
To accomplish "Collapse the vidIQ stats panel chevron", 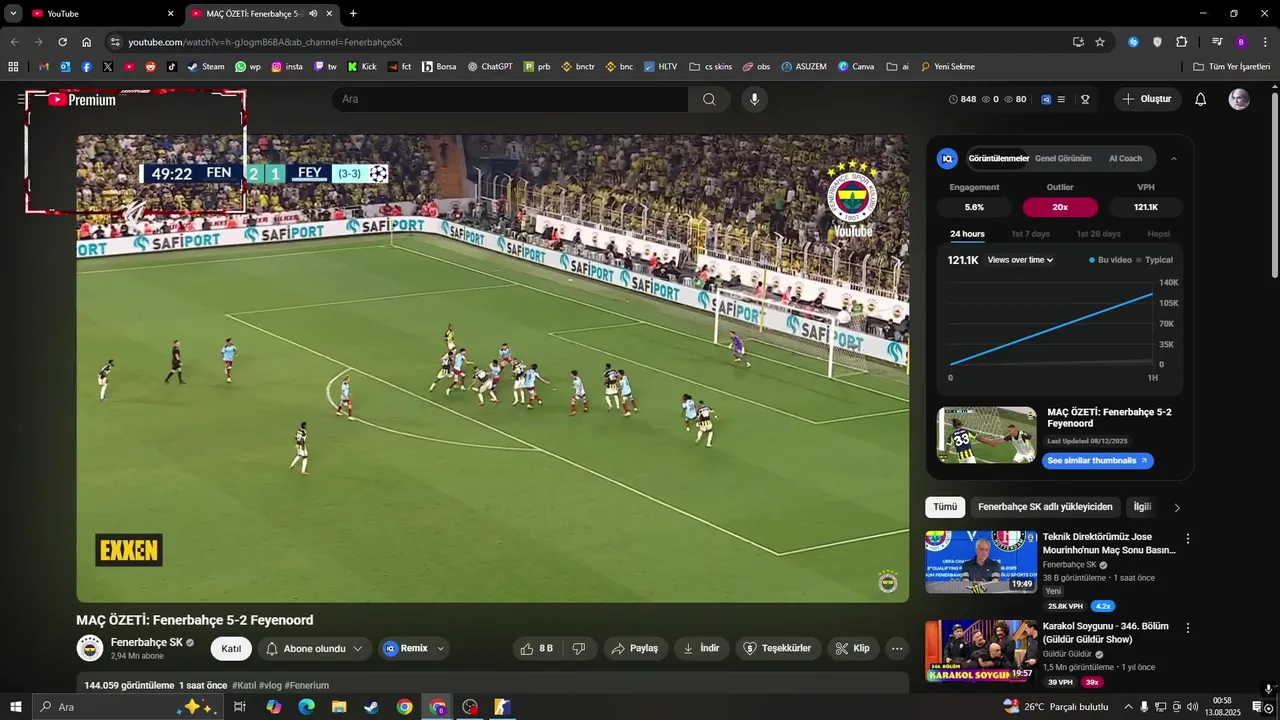I will 1174,158.
